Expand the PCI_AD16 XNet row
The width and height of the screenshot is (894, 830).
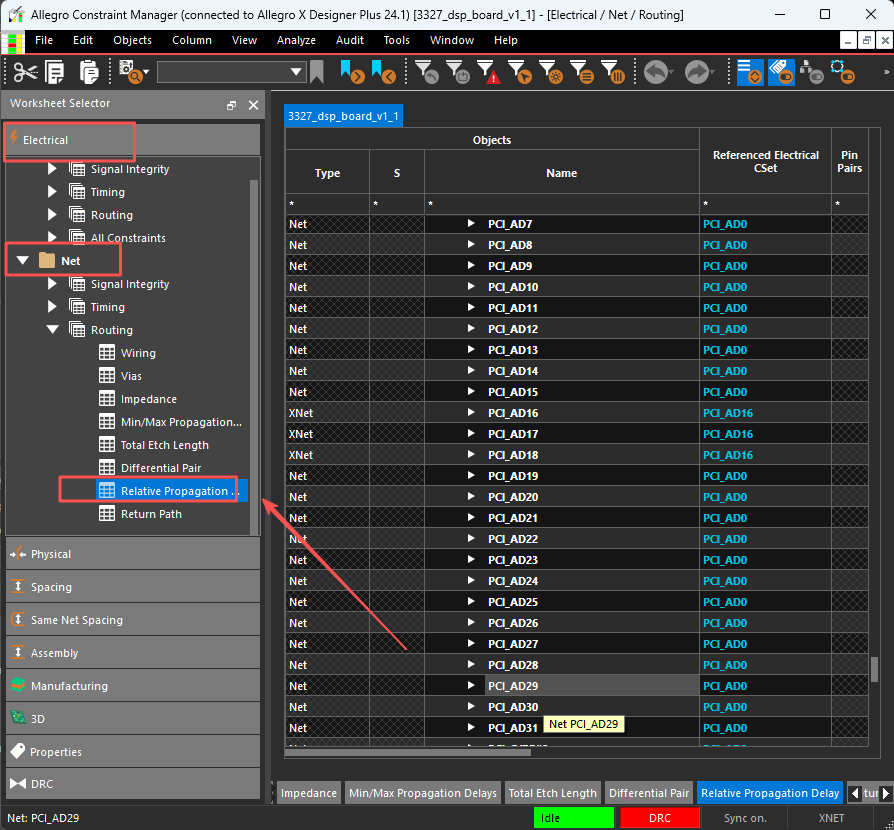(471, 413)
